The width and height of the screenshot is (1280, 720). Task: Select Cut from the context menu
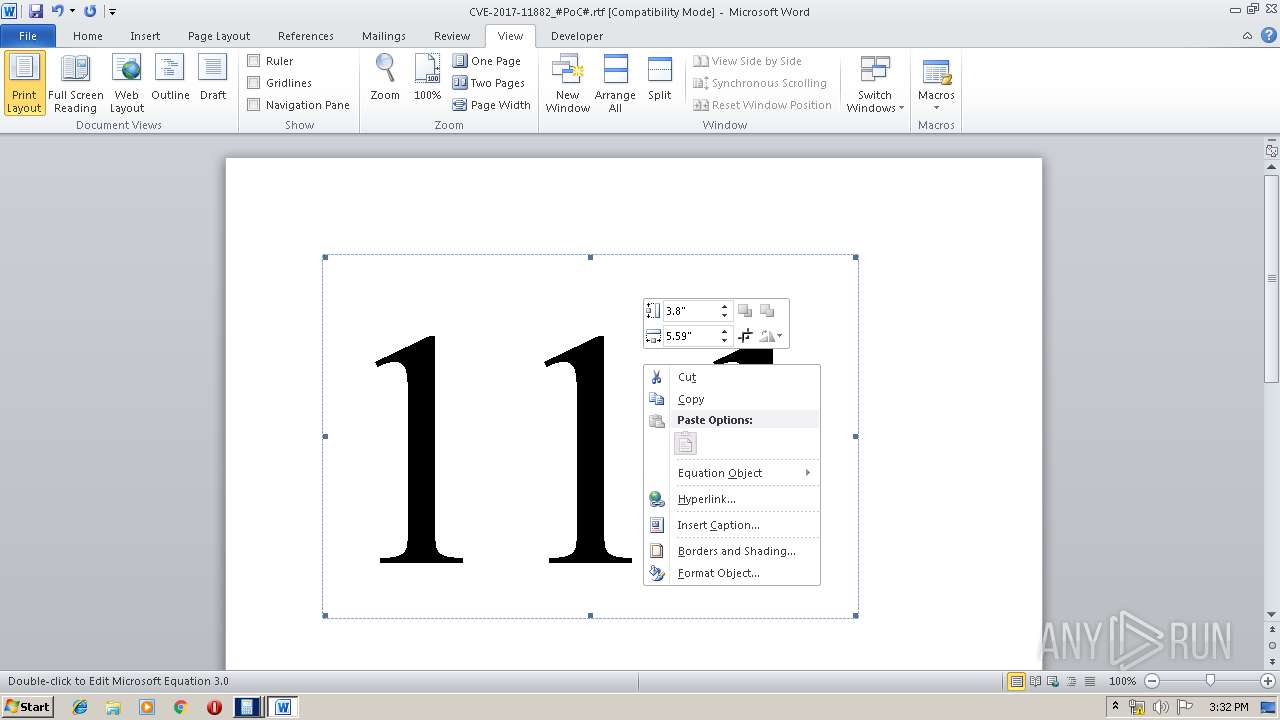point(732,377)
